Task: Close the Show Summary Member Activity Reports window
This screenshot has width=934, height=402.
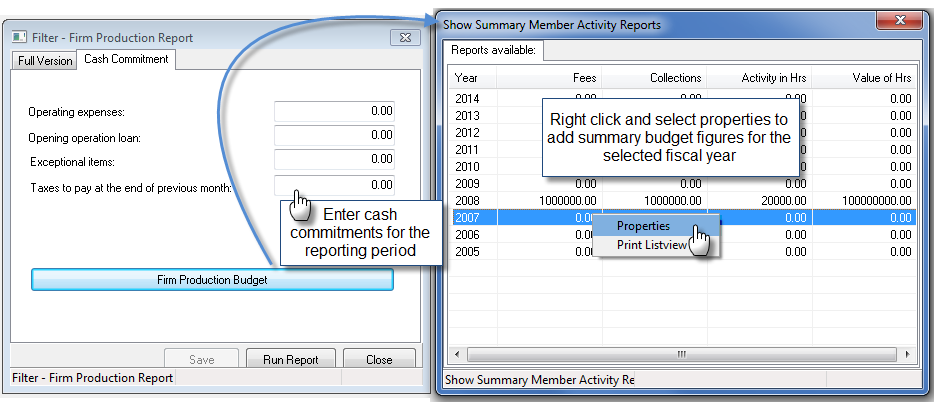Action: pyautogui.click(x=899, y=21)
